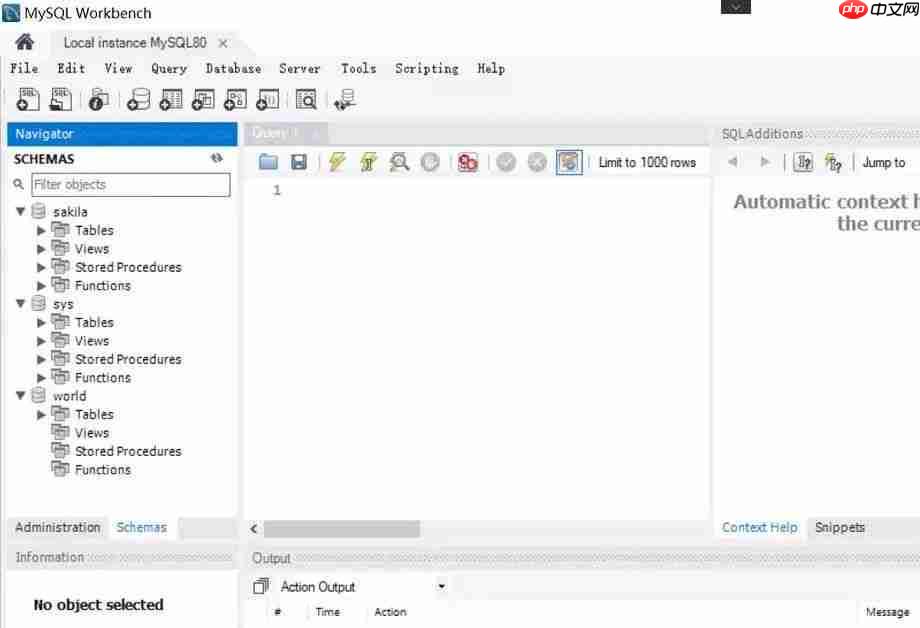Image resolution: width=920 pixels, height=628 pixels.
Task: Expand Tables under the world schema
Action: tap(40, 414)
